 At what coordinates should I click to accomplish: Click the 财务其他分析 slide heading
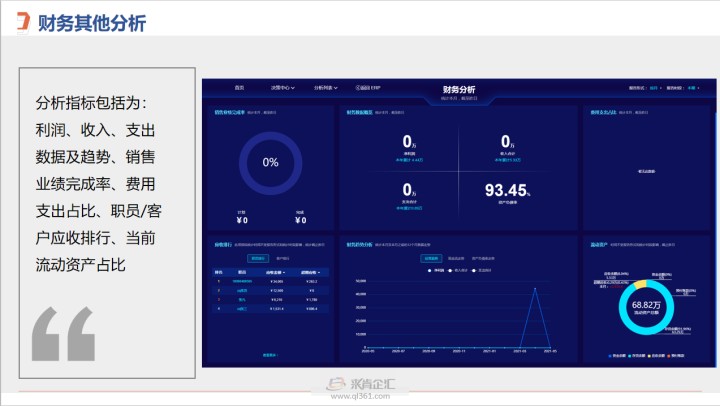point(92,23)
